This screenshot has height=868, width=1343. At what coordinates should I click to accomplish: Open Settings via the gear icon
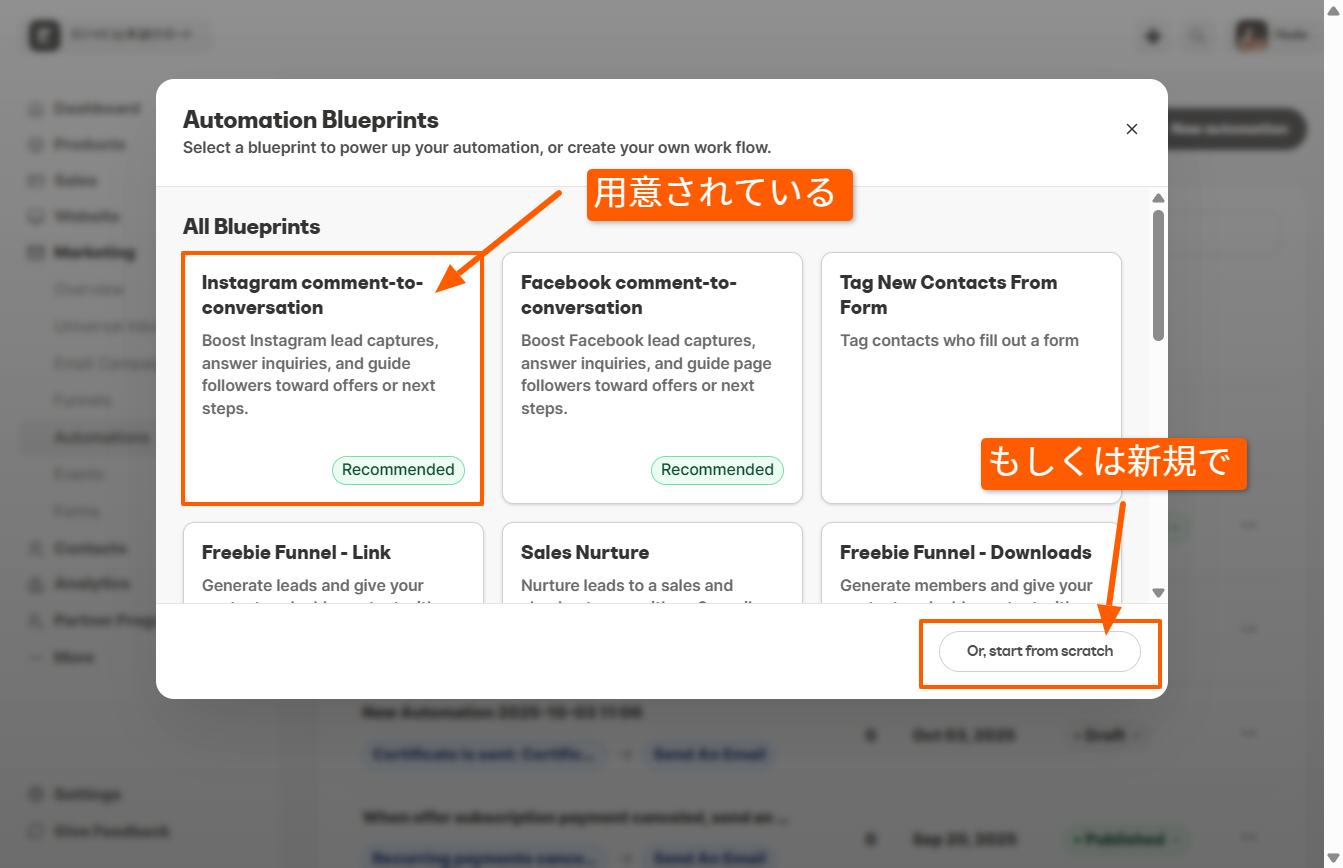pyautogui.click(x=36, y=794)
